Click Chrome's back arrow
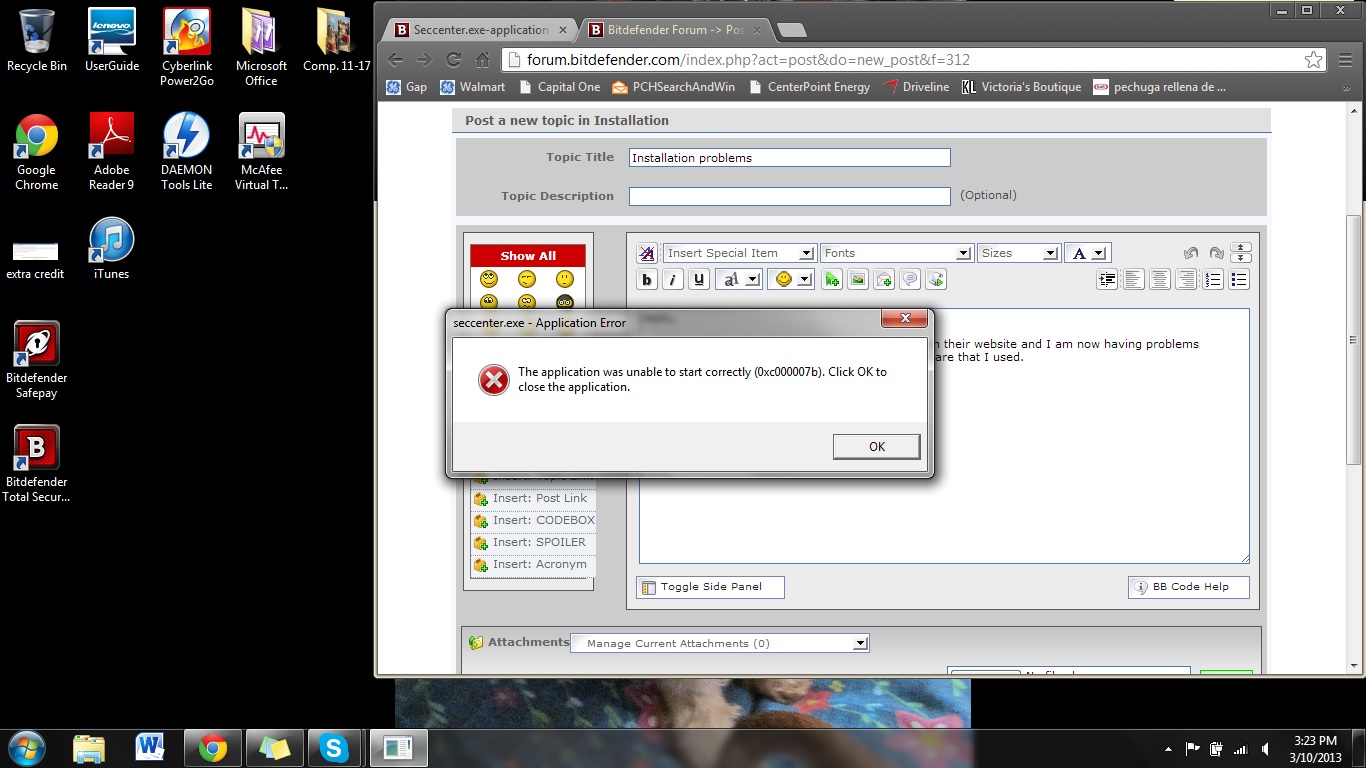This screenshot has height=768, width=1366. 396,60
